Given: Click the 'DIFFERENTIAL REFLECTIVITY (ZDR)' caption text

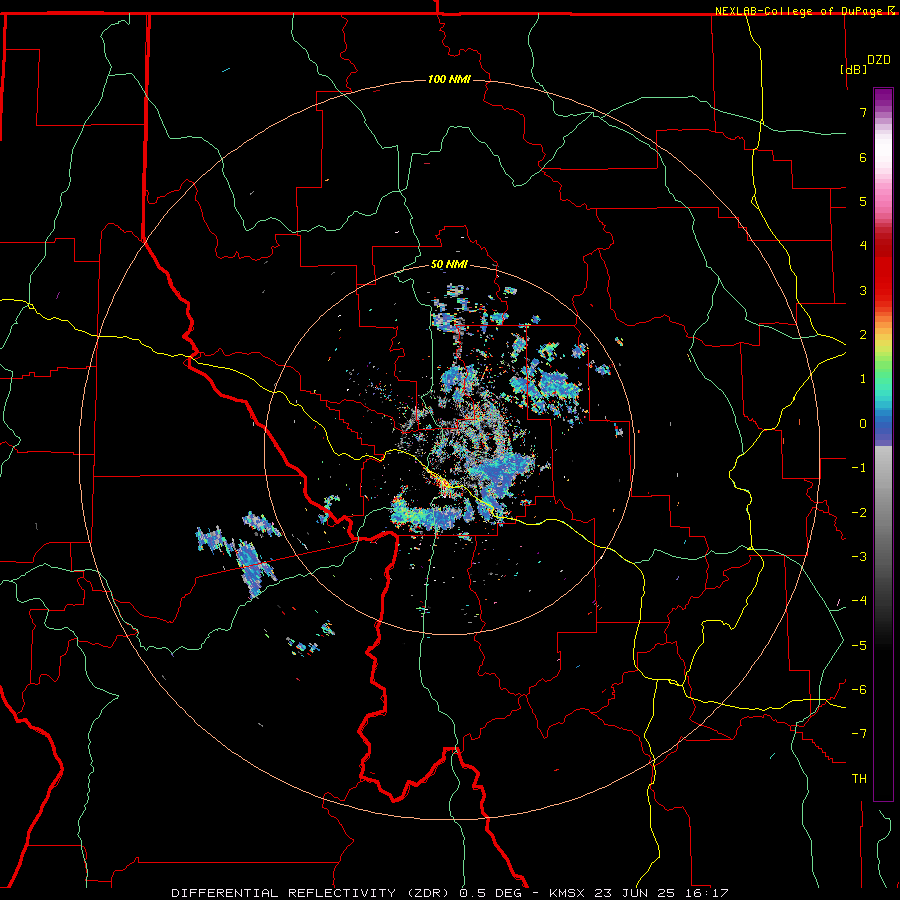Looking at the screenshot, I should [x=312, y=893].
